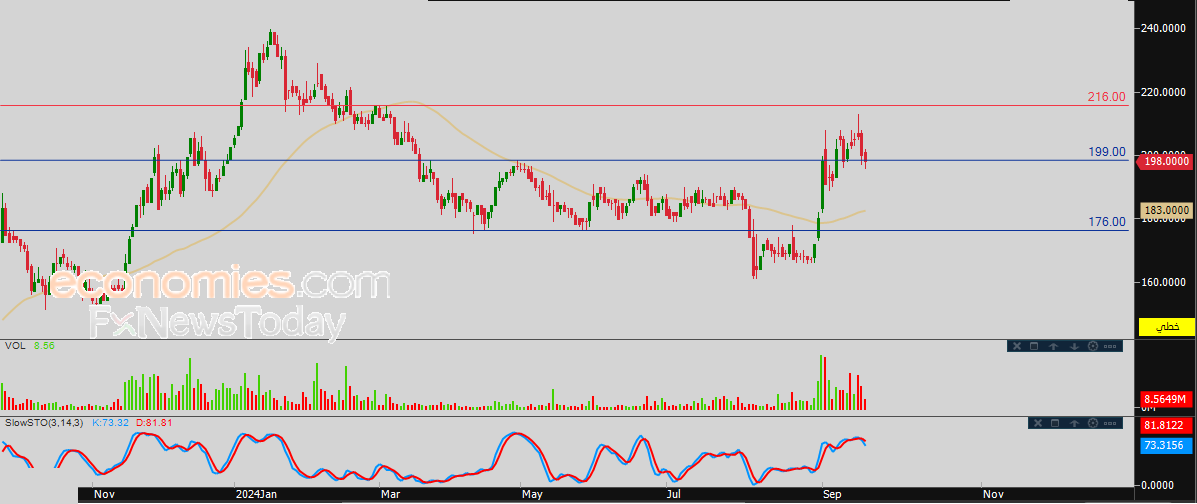Click the 8.5649M volume value tag
Viewport: 1197px width, 504px height.
tap(1167, 399)
